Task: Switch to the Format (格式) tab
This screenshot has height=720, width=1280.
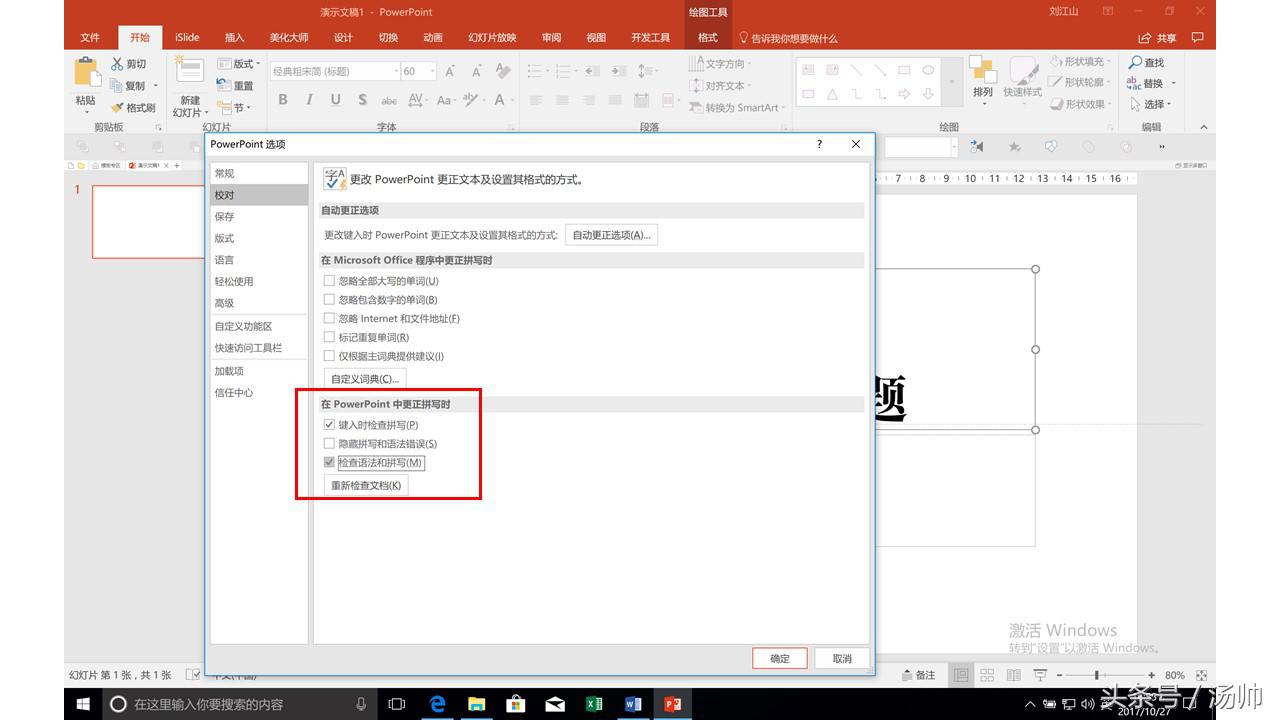Action: (708, 38)
